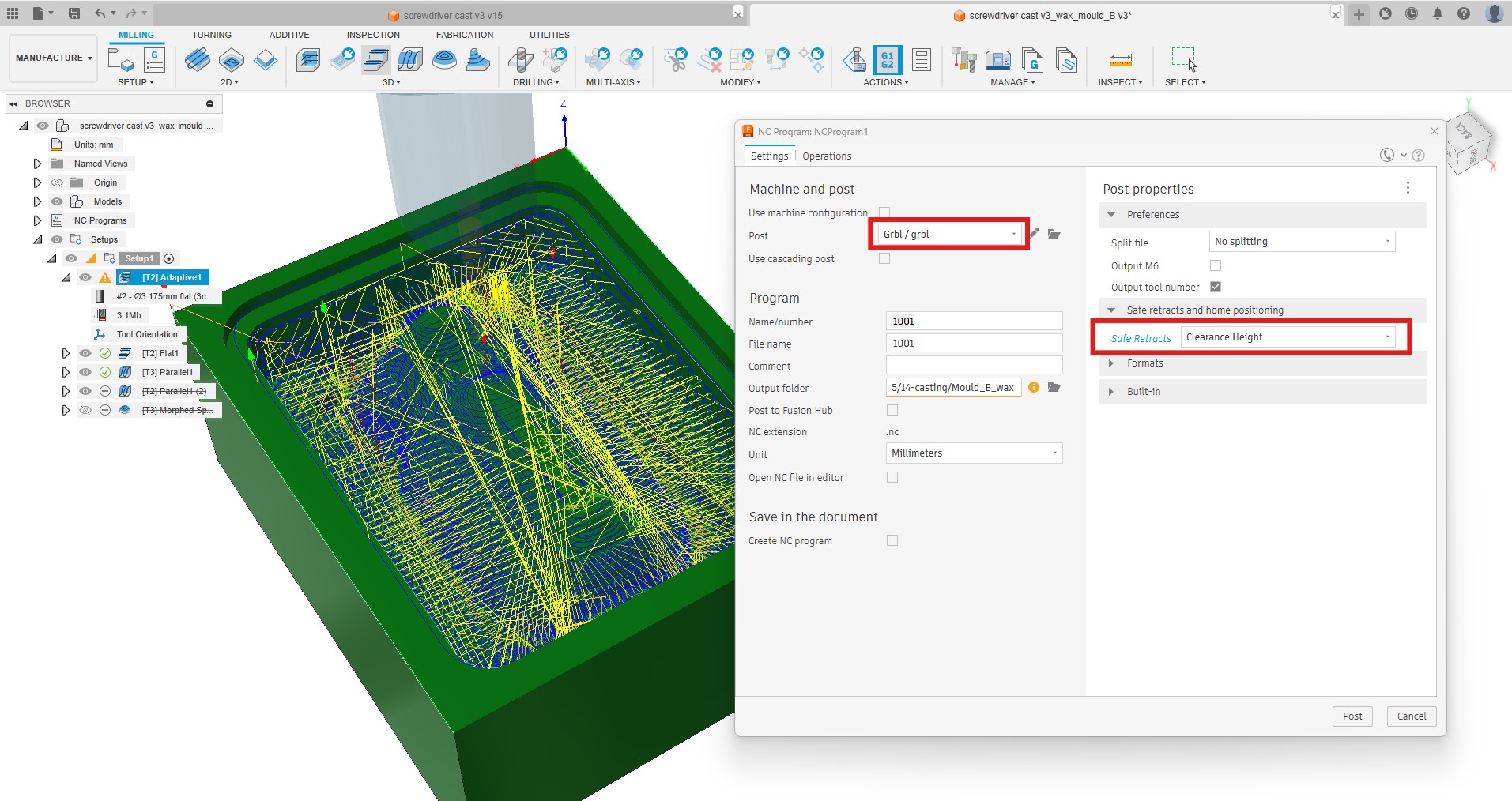Viewport: 1512px width, 801px height.
Task: Click the Create NC Program icon in Setup group
Action: click(x=154, y=60)
